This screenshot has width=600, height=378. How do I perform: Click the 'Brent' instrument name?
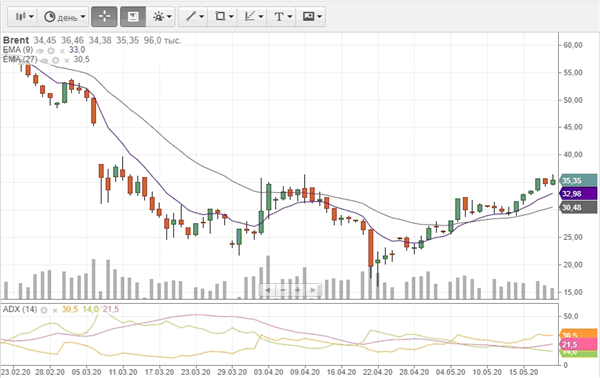(x=16, y=40)
